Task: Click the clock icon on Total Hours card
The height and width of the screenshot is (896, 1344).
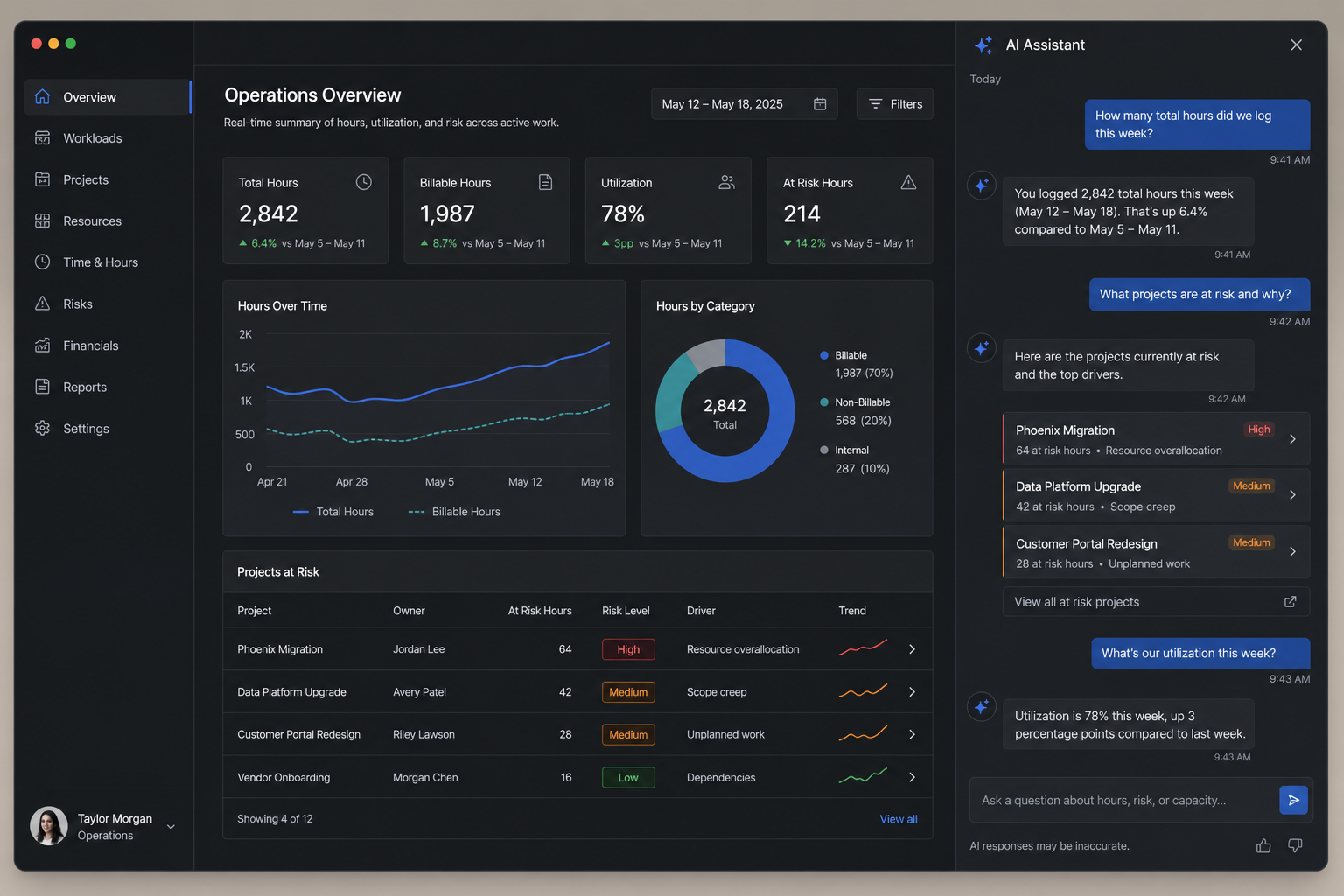Action: point(364,182)
